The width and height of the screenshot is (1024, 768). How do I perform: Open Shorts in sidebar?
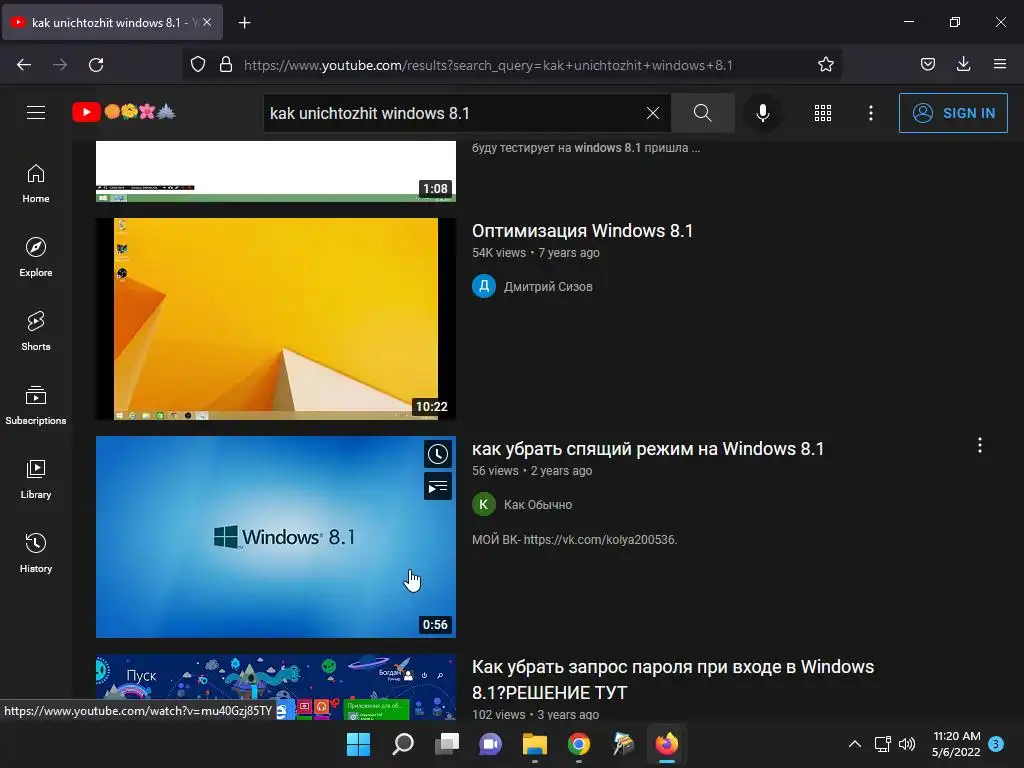click(x=36, y=331)
